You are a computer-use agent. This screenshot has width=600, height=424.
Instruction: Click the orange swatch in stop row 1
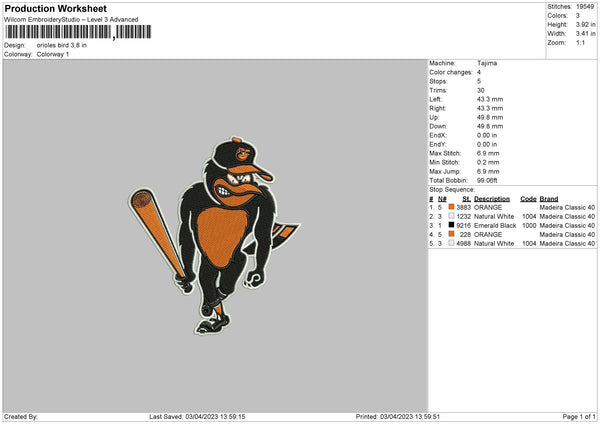pyautogui.click(x=451, y=207)
